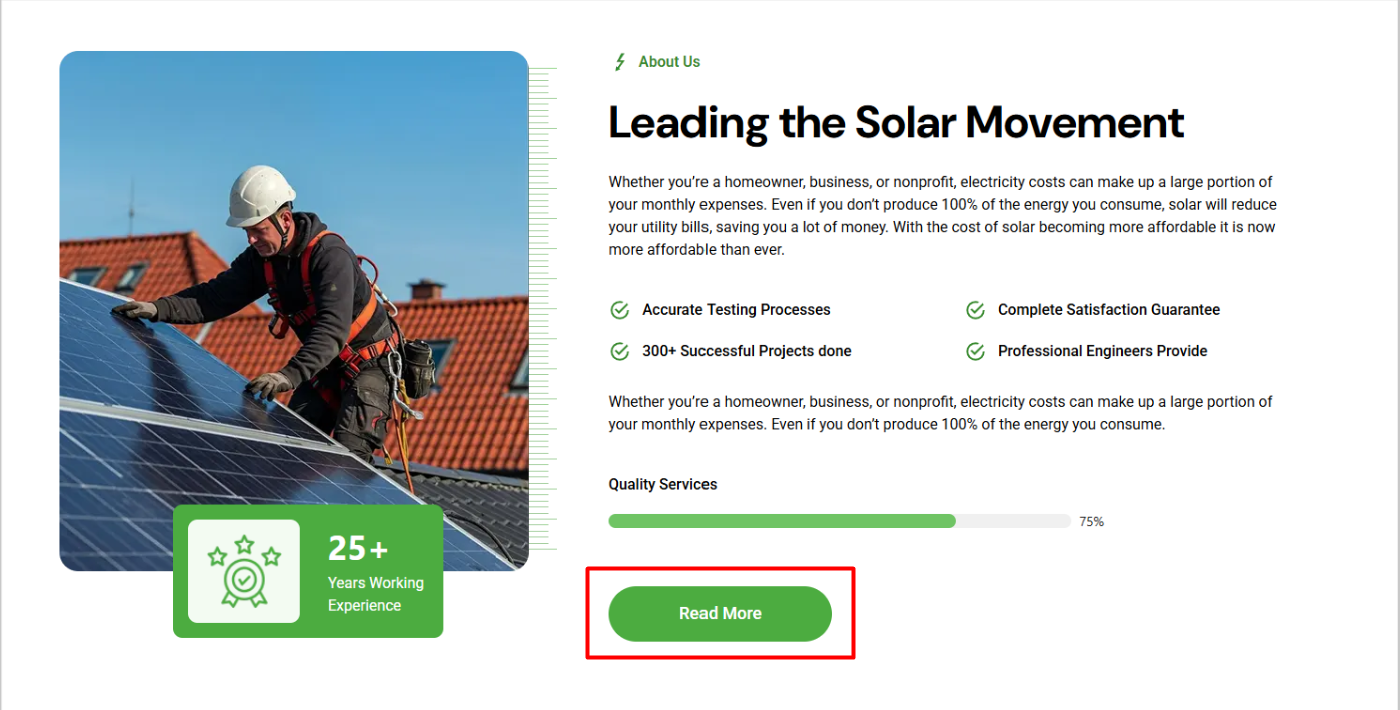This screenshot has height=710, width=1400.
Task: Click the Leading the Solar Movement heading
Action: [x=896, y=123]
